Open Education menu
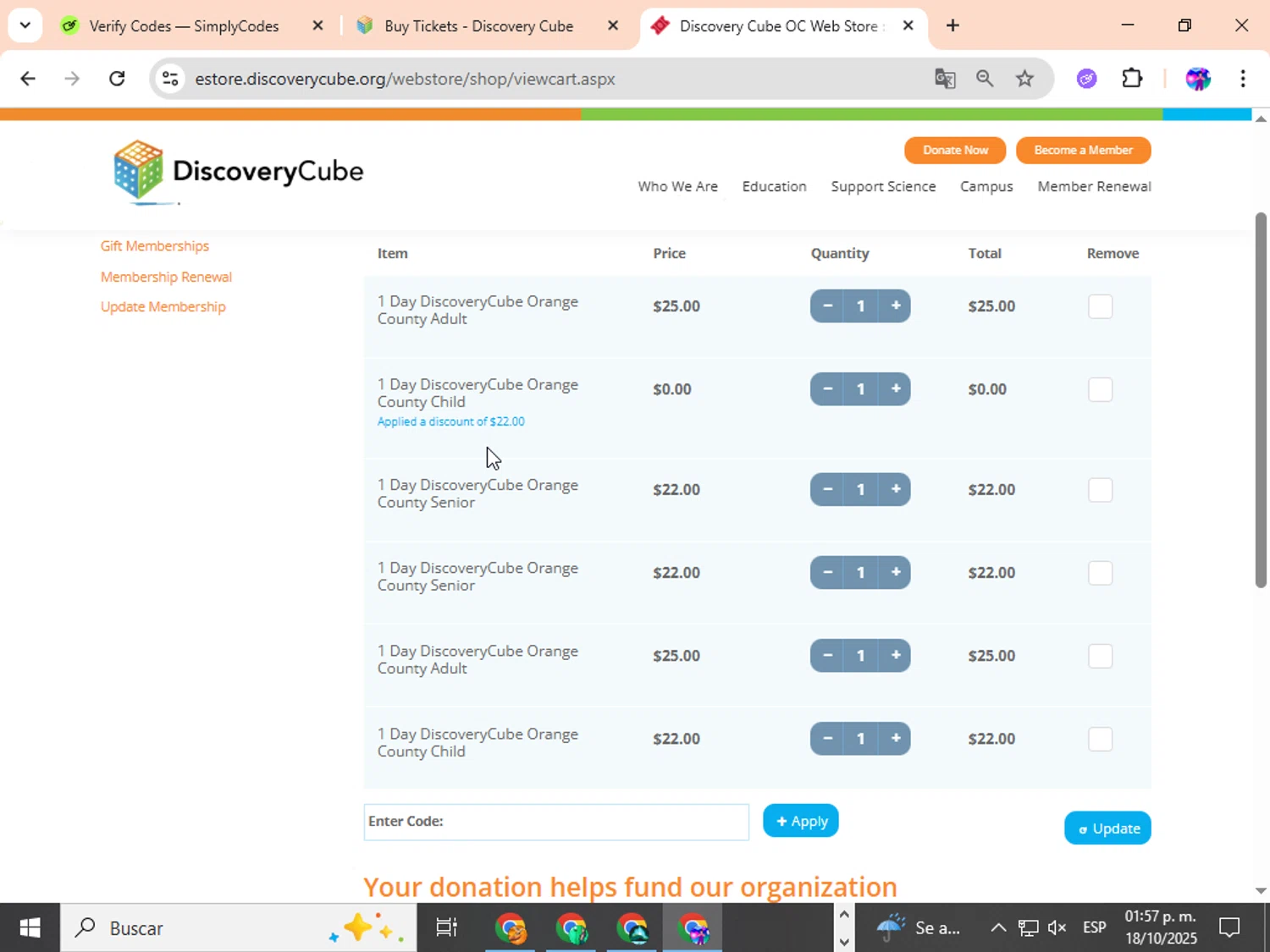This screenshot has width=1270, height=952. [x=774, y=186]
